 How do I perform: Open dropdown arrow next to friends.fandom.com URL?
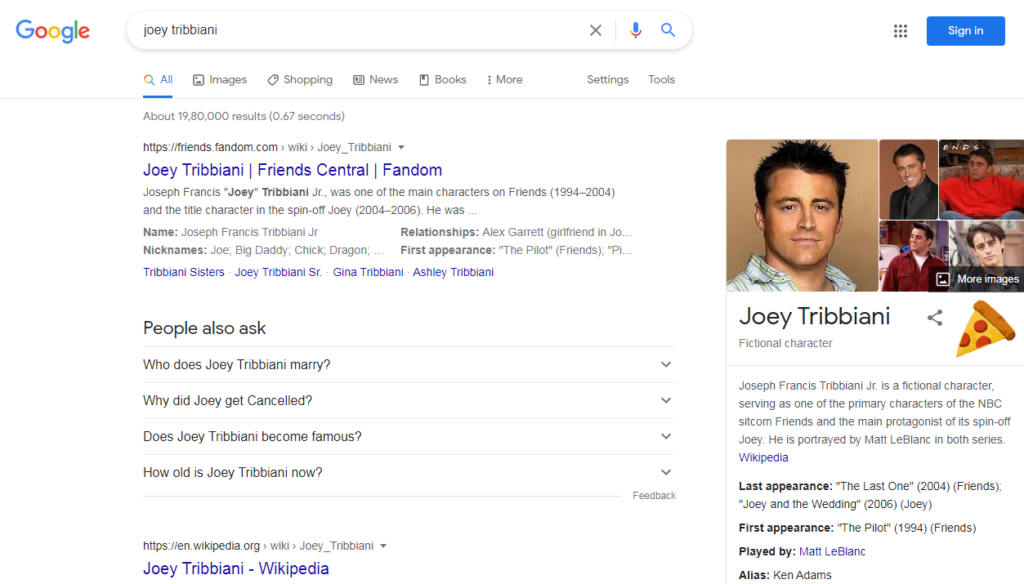tap(401, 148)
